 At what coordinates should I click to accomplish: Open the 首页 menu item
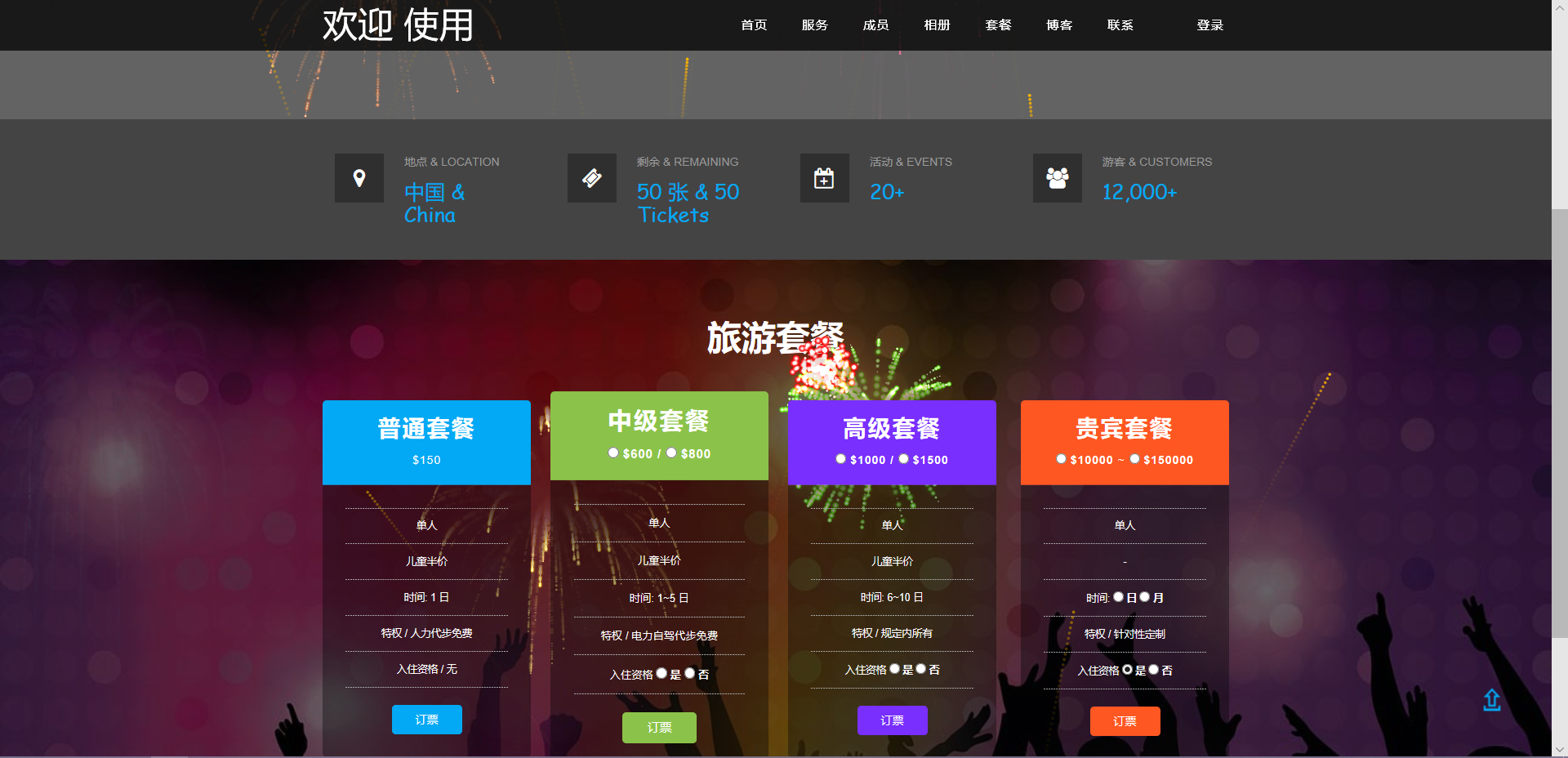click(x=754, y=25)
